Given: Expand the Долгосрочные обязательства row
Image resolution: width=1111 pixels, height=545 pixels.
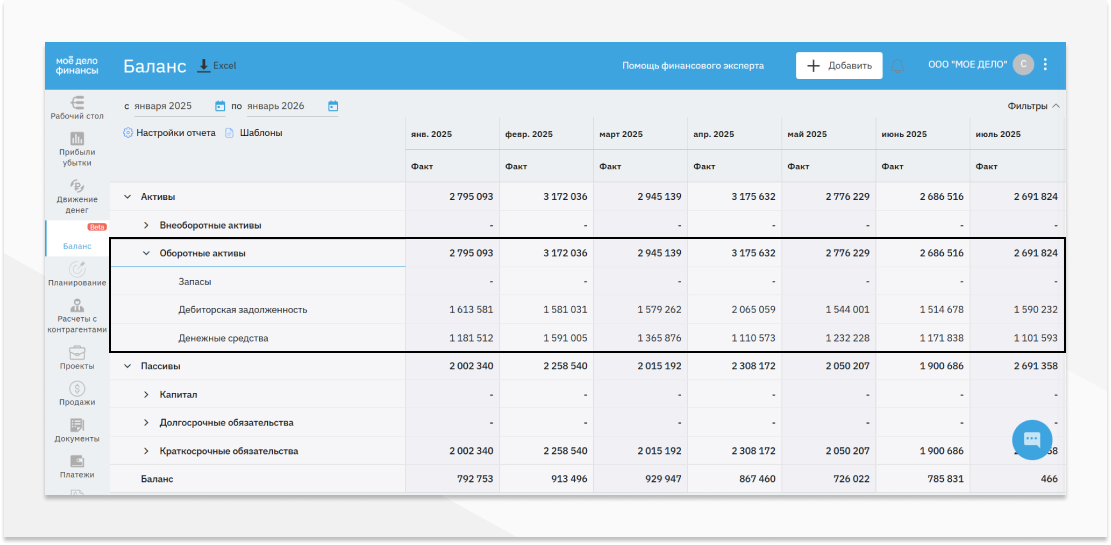Looking at the screenshot, I should 147,423.
